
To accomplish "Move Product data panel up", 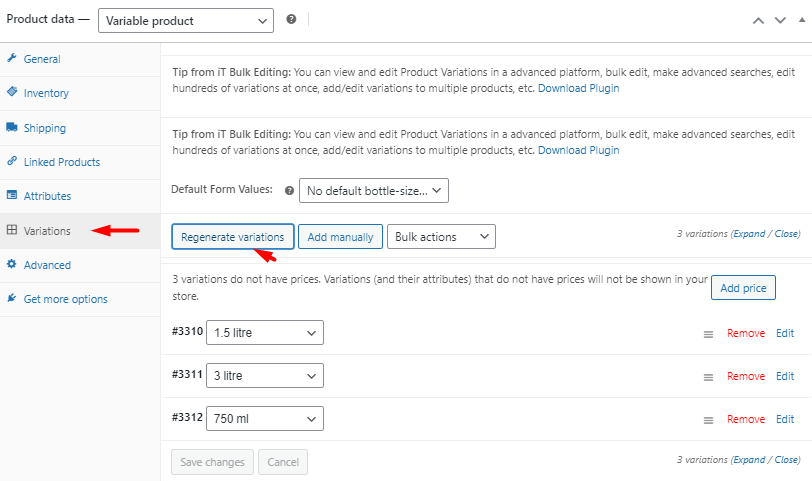I will tap(758, 21).
